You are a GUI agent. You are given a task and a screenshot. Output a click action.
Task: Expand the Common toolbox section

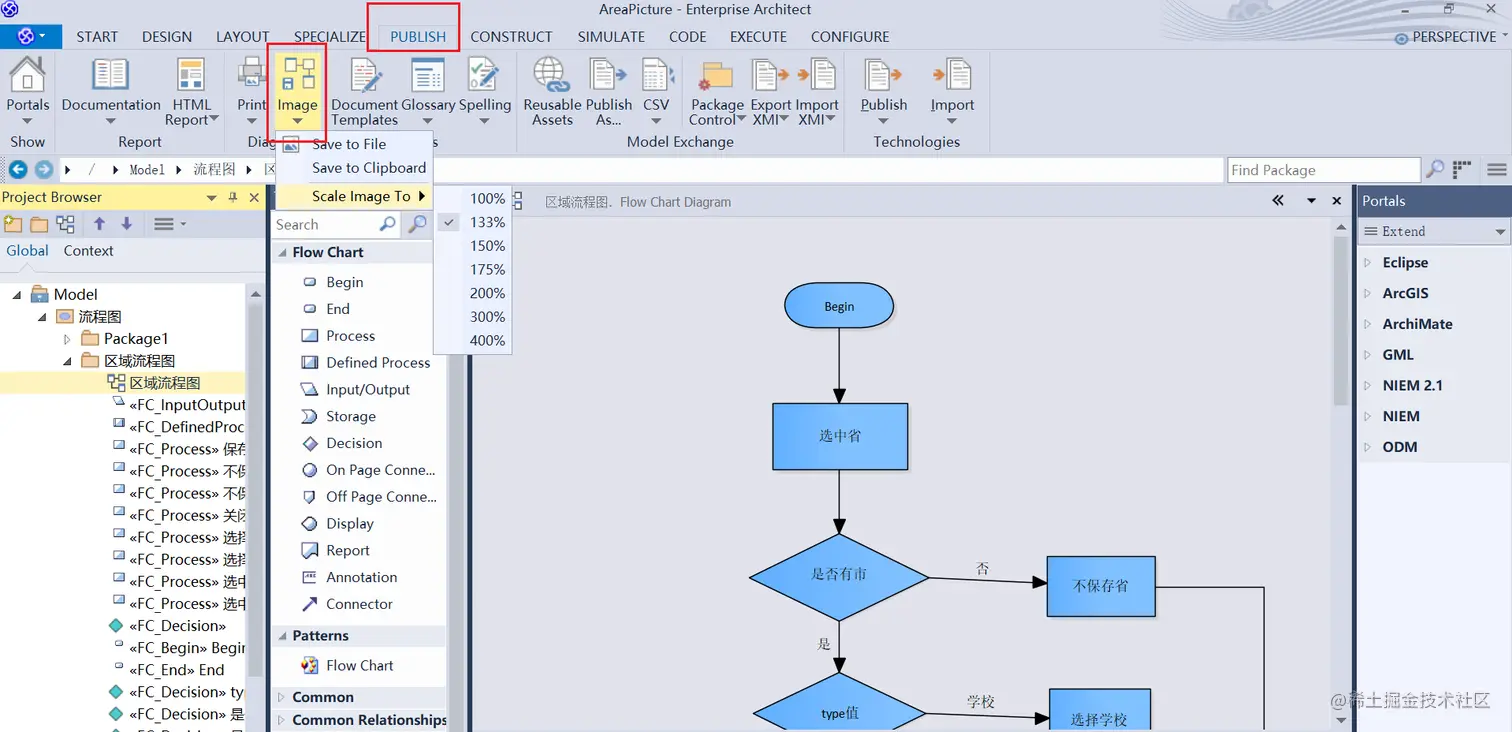point(281,698)
